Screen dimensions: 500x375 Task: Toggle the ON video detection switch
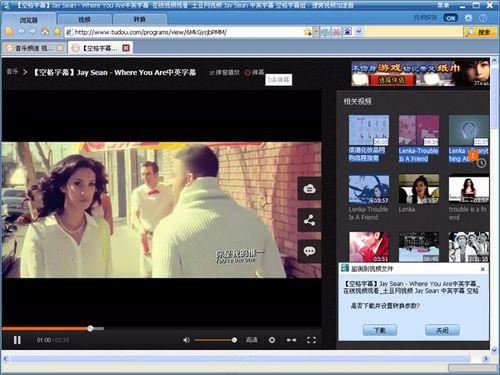450,18
